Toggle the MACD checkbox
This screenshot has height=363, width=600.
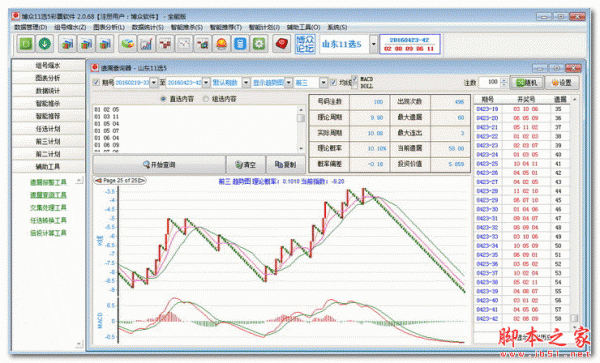355,79
